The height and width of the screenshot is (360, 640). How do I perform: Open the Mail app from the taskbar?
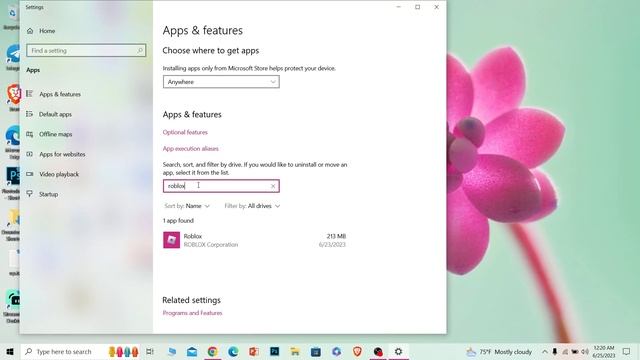[x=192, y=351]
